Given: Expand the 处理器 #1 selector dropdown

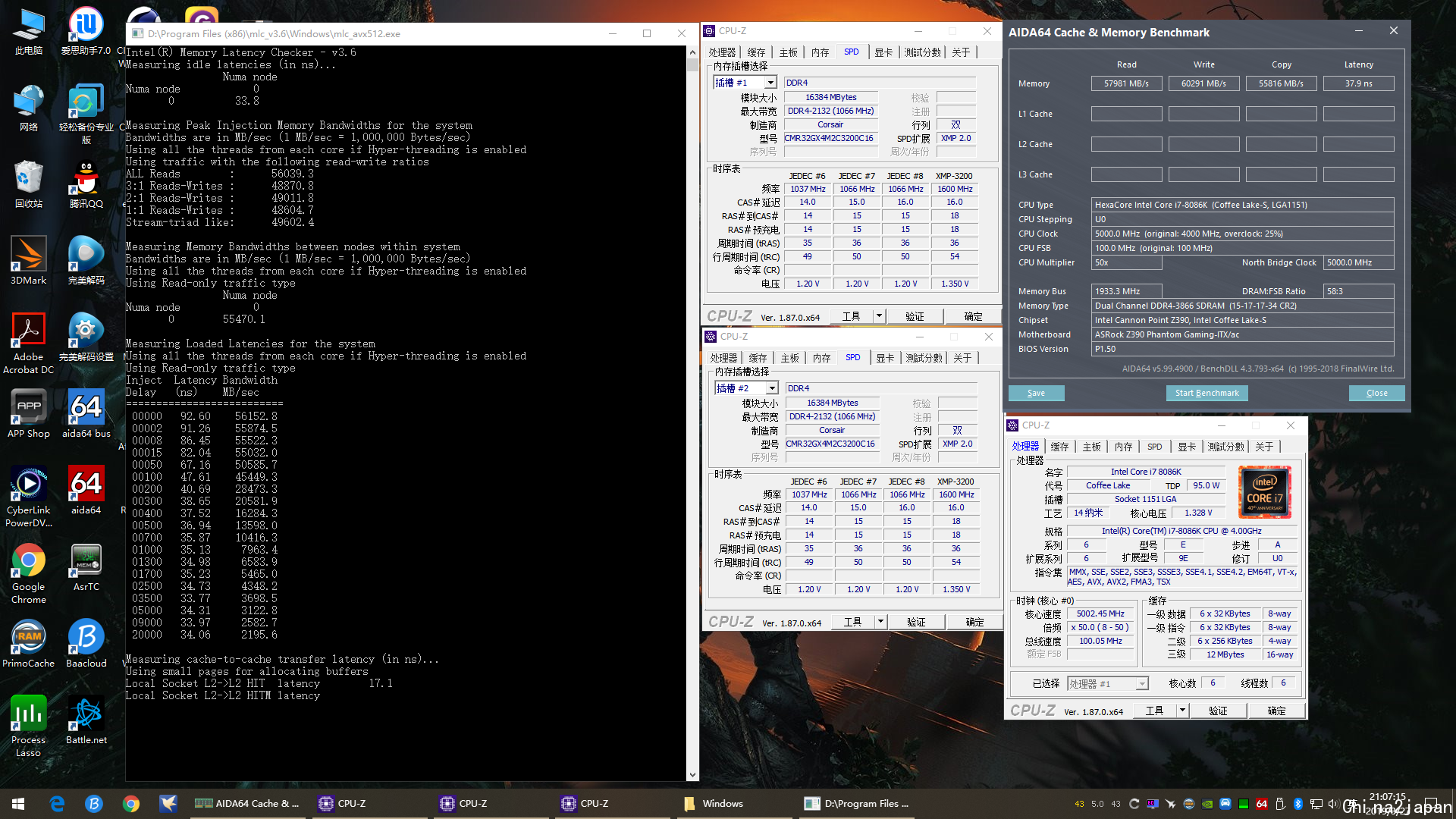Looking at the screenshot, I should pos(1141,684).
